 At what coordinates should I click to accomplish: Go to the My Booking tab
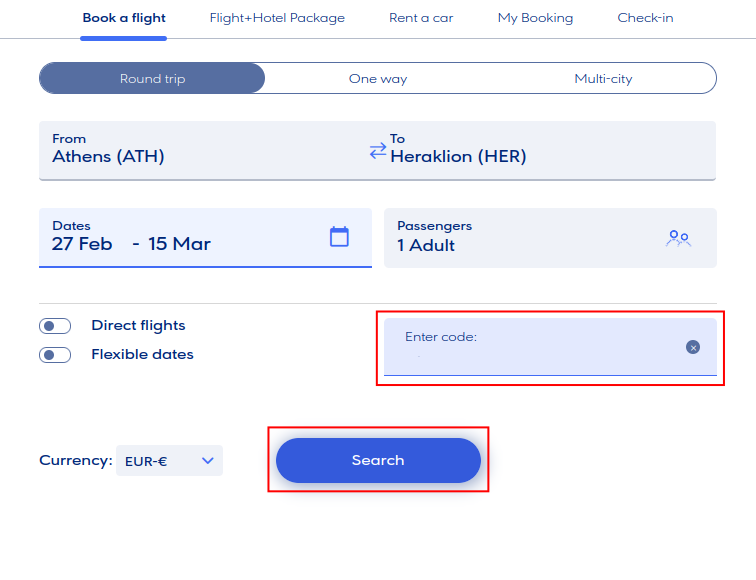[535, 18]
